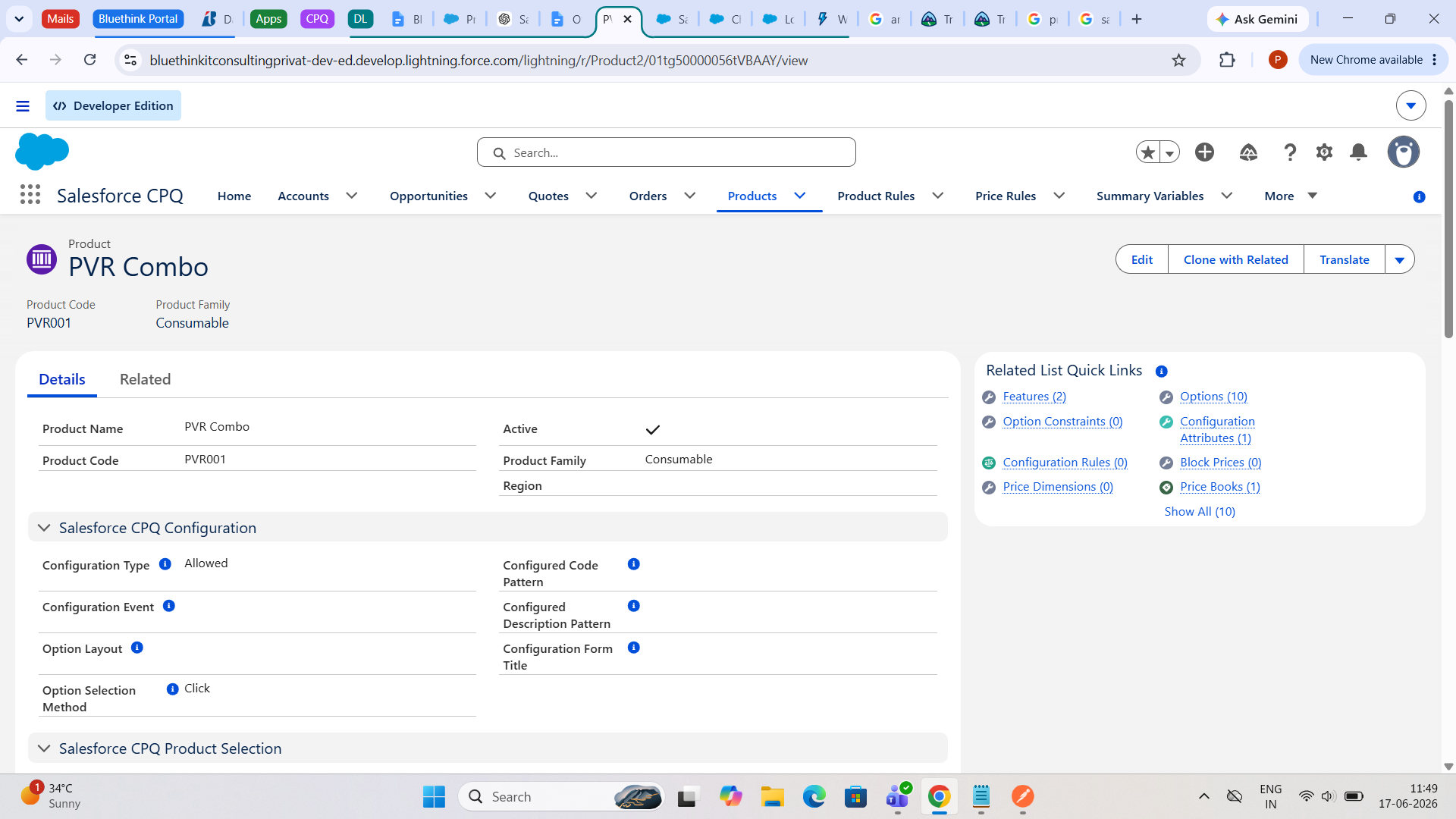Viewport: 1456px width, 819px height.
Task: Go to the Home nav tab
Action: coord(234,196)
